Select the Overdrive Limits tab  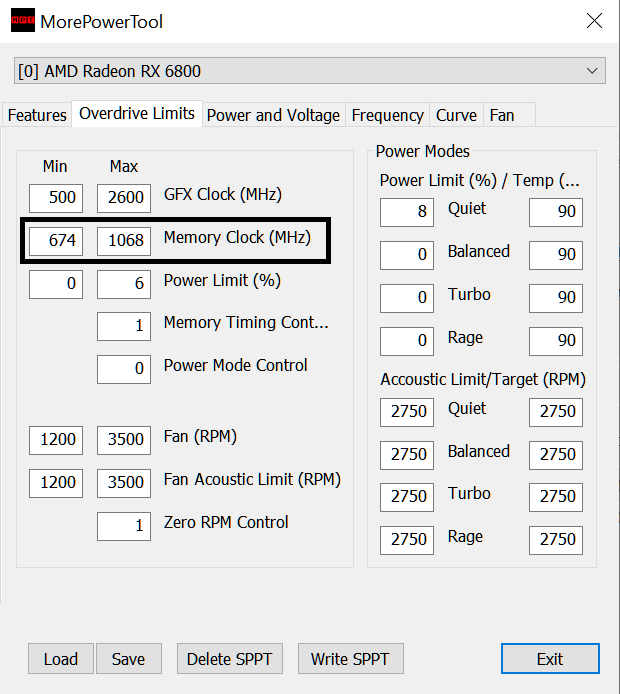(x=137, y=114)
